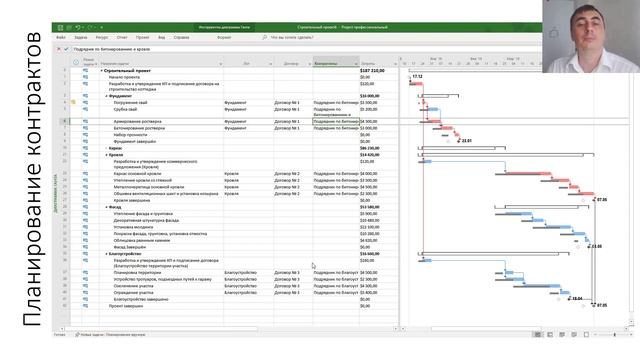Click the 'Что вы хотите сделать?' search box
This screenshot has width=640, height=360.
click(292, 37)
